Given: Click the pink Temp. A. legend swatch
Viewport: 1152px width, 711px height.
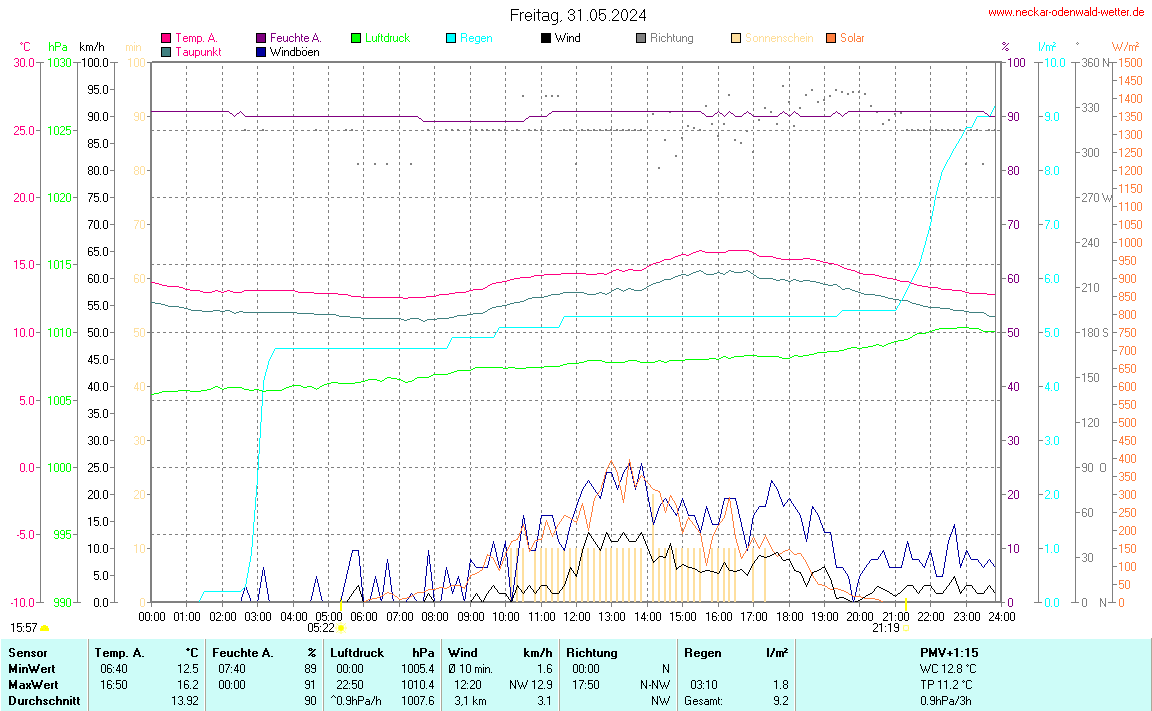Looking at the screenshot, I should [x=165, y=38].
